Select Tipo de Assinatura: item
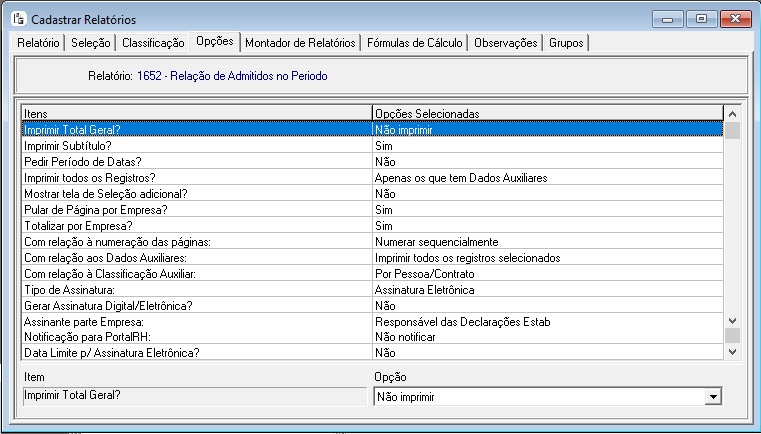Image resolution: width=761 pixels, height=434 pixels. tap(196, 289)
